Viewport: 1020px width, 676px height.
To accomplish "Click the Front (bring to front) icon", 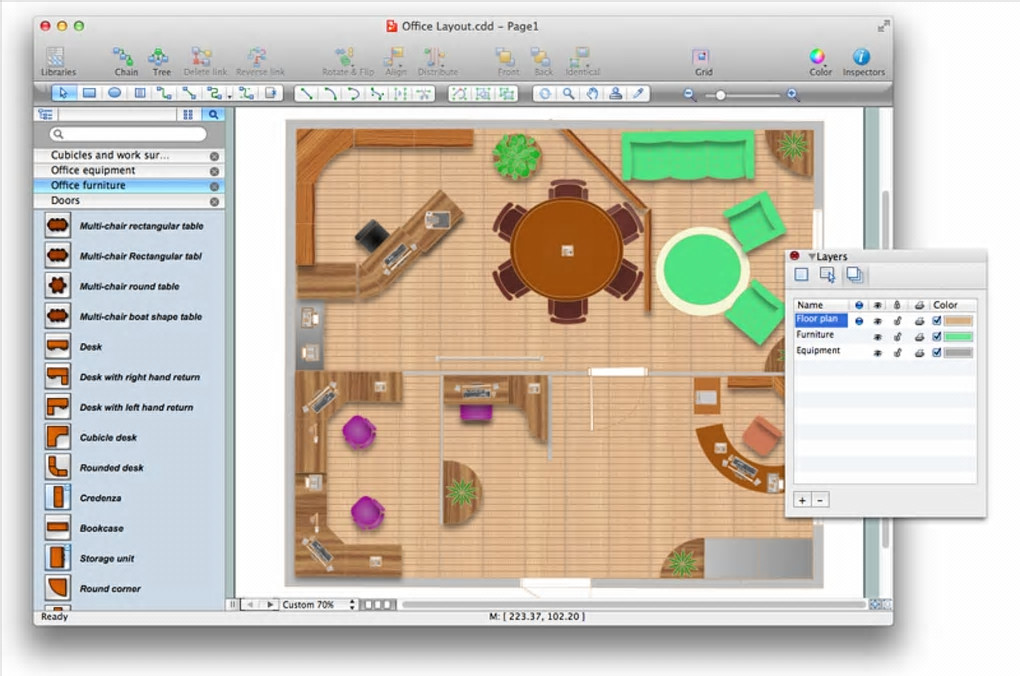I will click(x=507, y=62).
